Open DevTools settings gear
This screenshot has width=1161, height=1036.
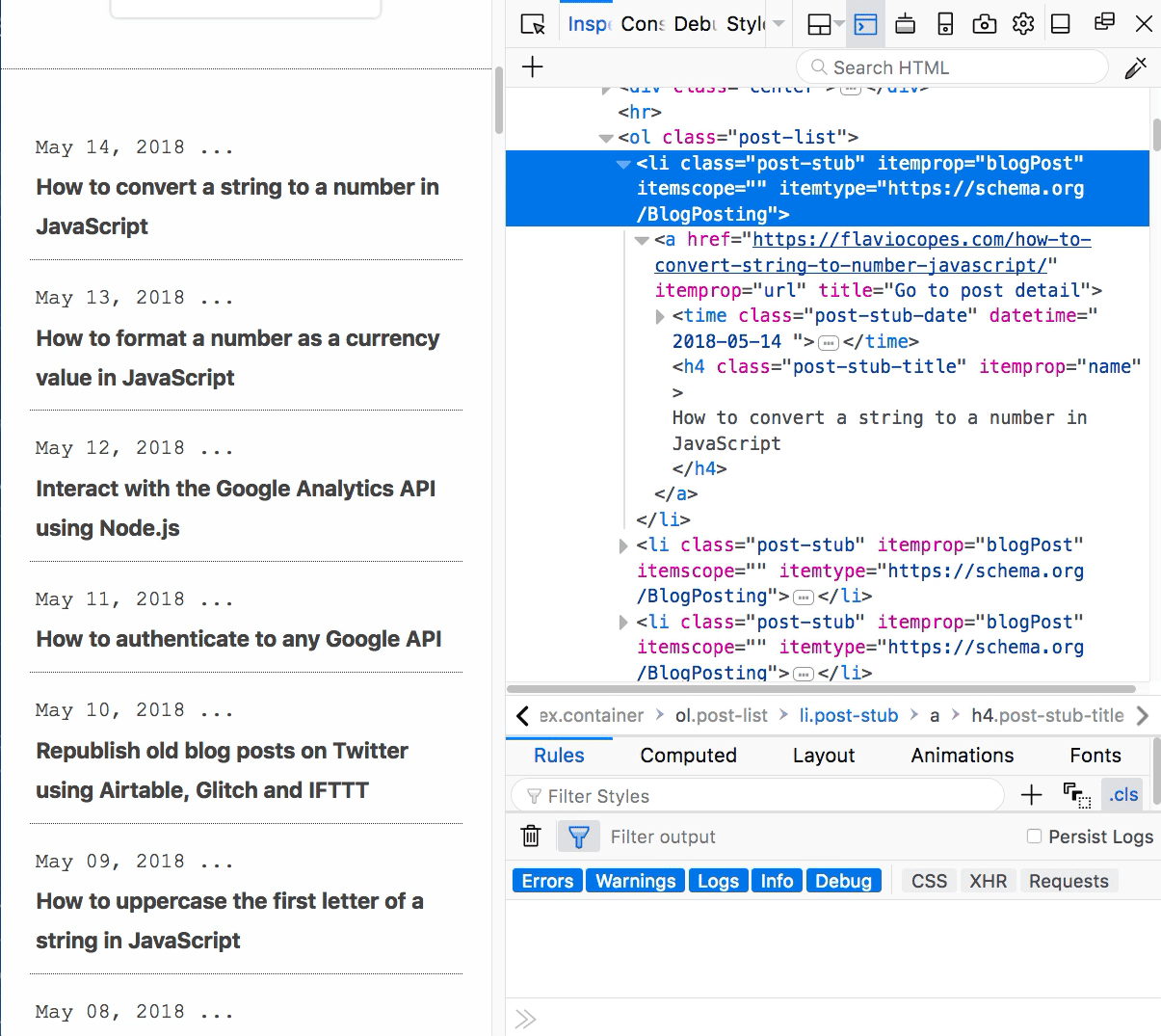click(x=1023, y=24)
